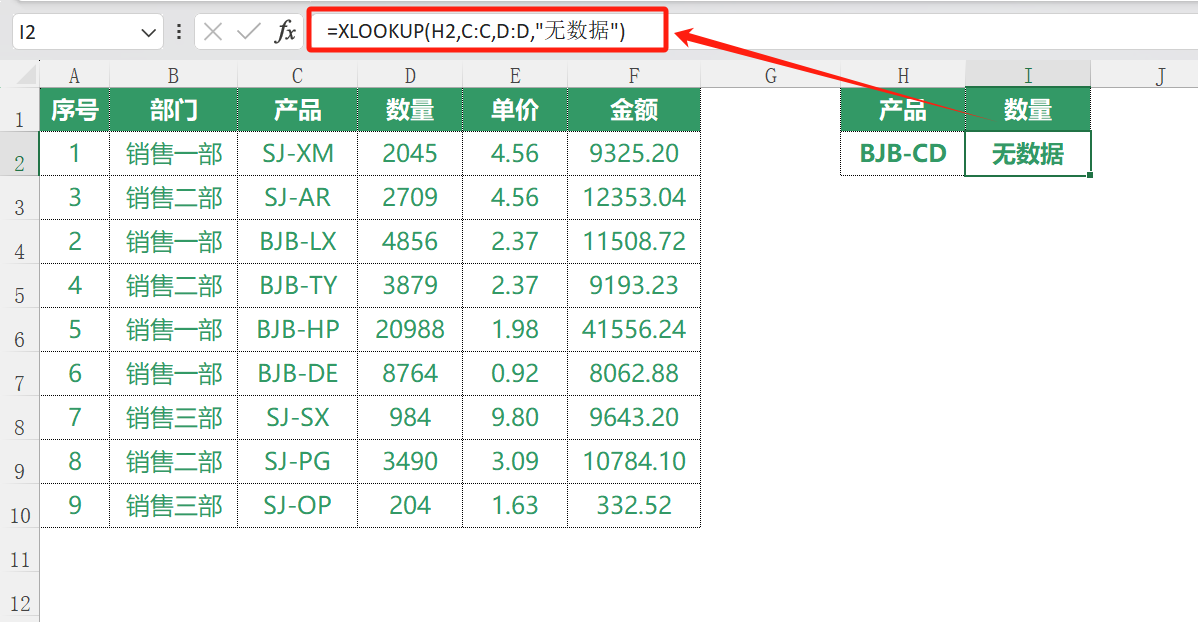Click the quantity cell 20988
Image resolution: width=1198 pixels, height=622 pixels.
[410, 329]
